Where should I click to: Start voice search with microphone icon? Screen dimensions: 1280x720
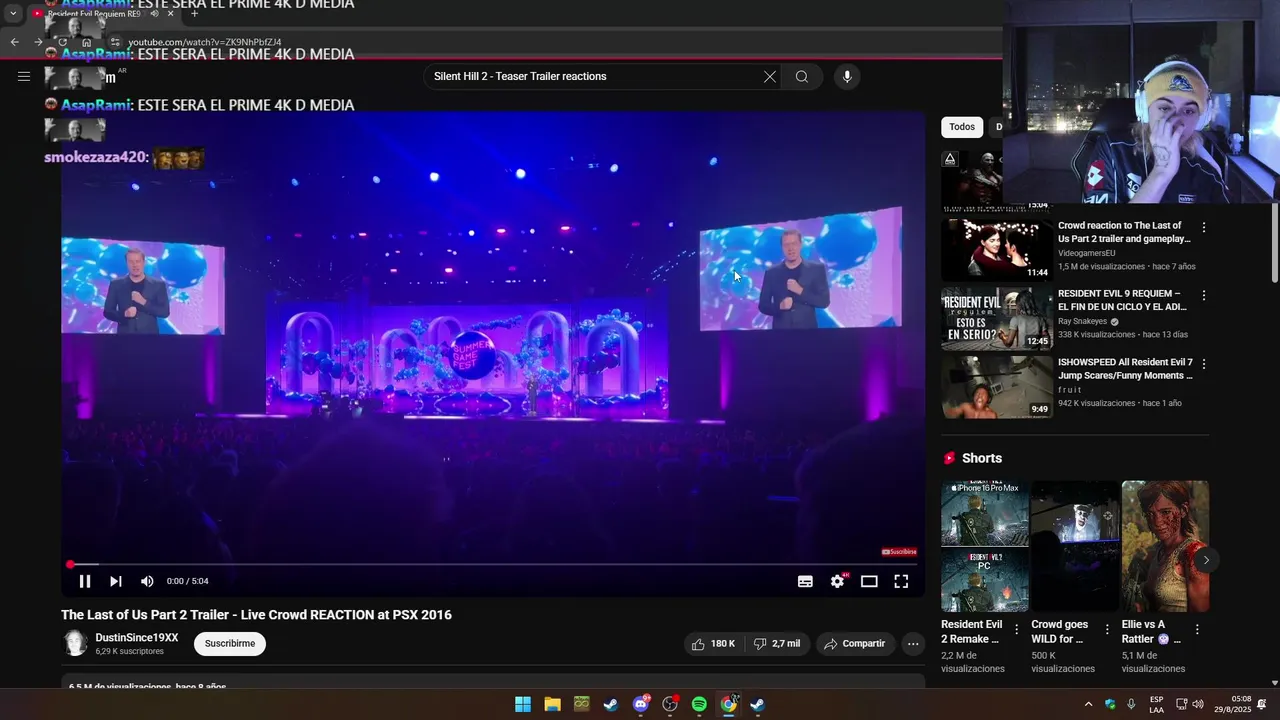[847, 77]
